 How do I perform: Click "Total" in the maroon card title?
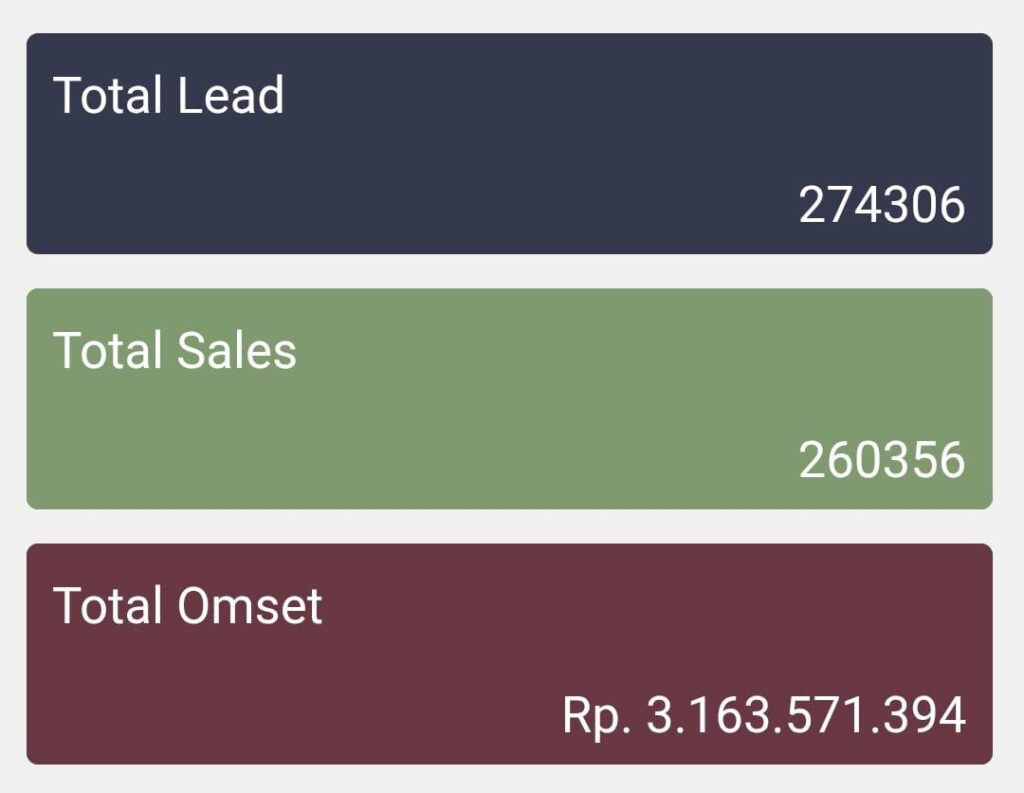[x=107, y=606]
